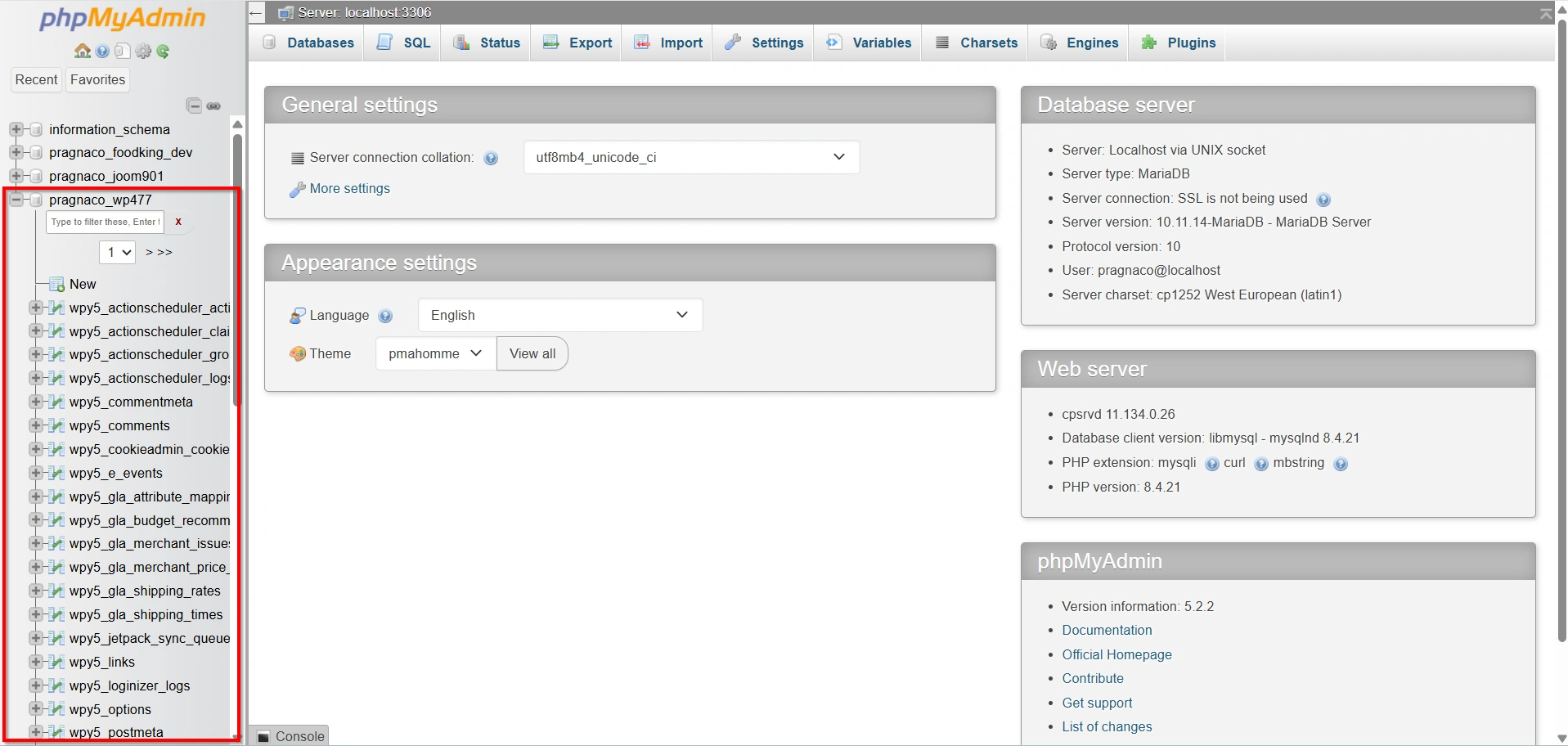Click the New table icon in the tree
The image size is (1568, 746).
(56, 285)
